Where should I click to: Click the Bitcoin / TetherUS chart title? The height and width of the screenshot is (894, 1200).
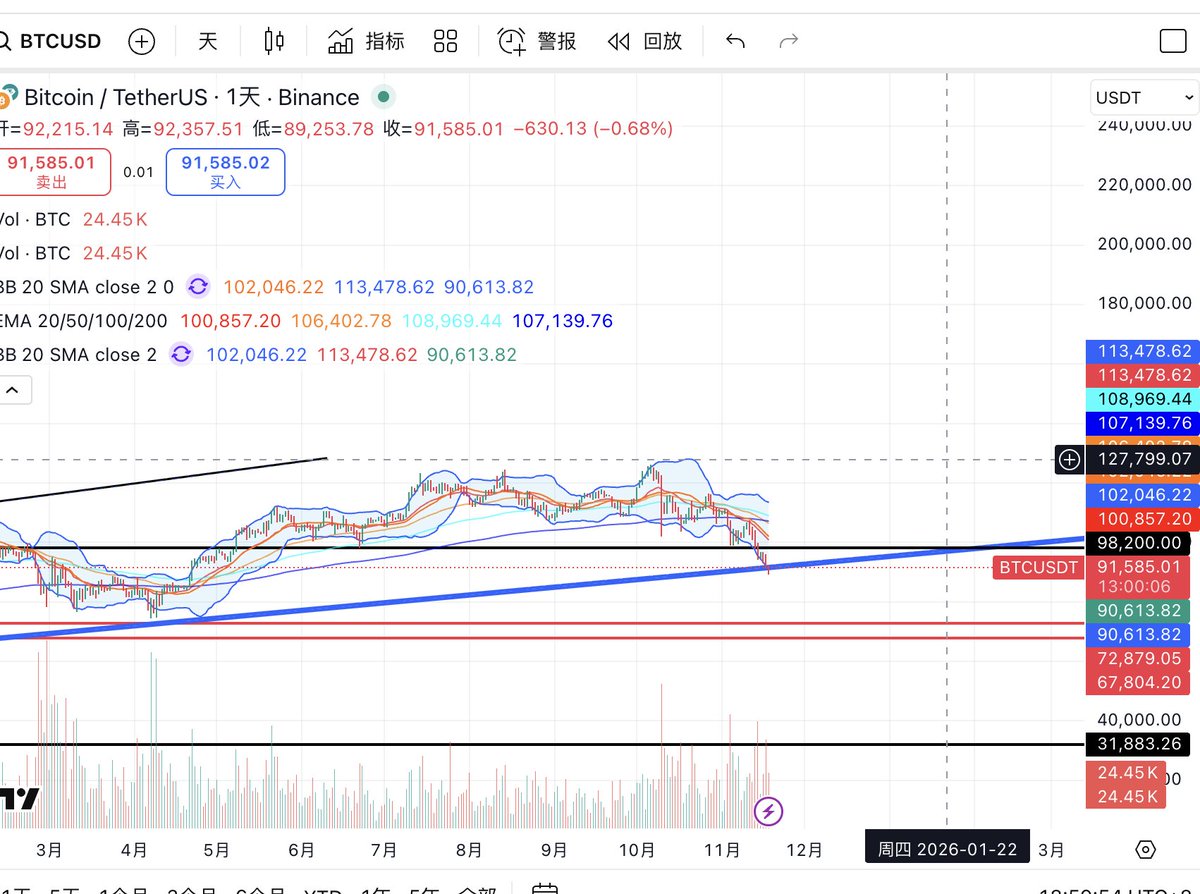click(x=191, y=97)
